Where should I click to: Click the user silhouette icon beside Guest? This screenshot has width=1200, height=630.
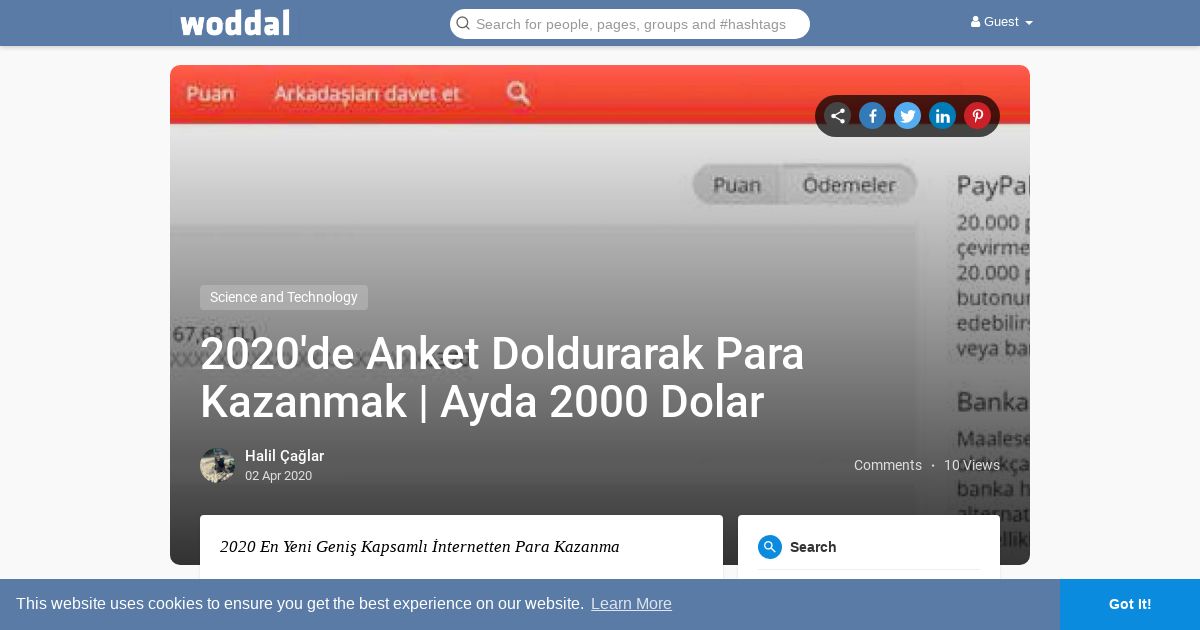click(975, 22)
